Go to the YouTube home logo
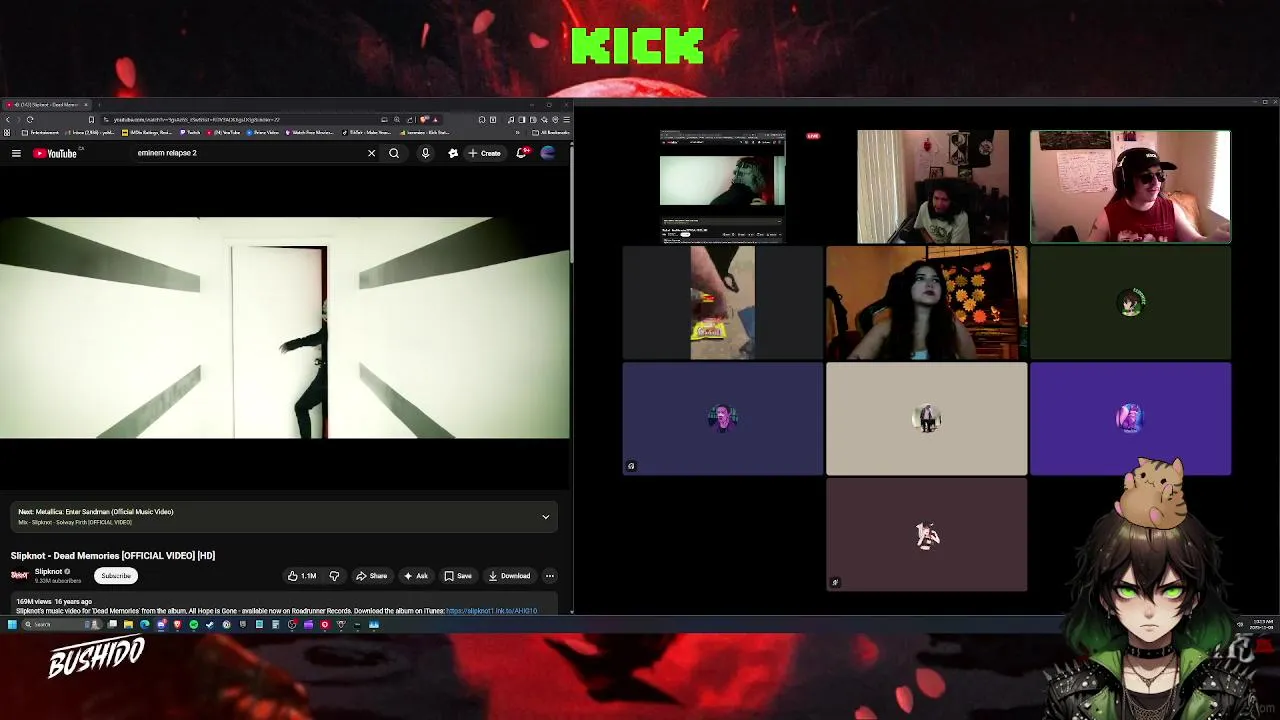Screen dimensions: 1280x720 click(x=54, y=153)
